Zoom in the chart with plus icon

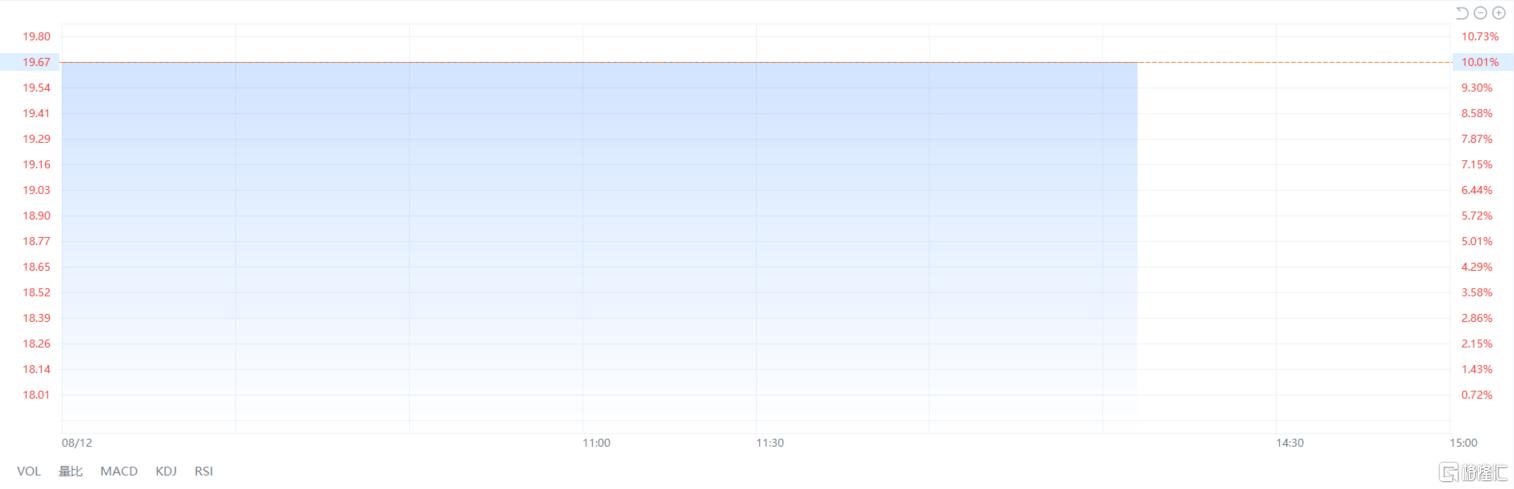(x=1499, y=13)
